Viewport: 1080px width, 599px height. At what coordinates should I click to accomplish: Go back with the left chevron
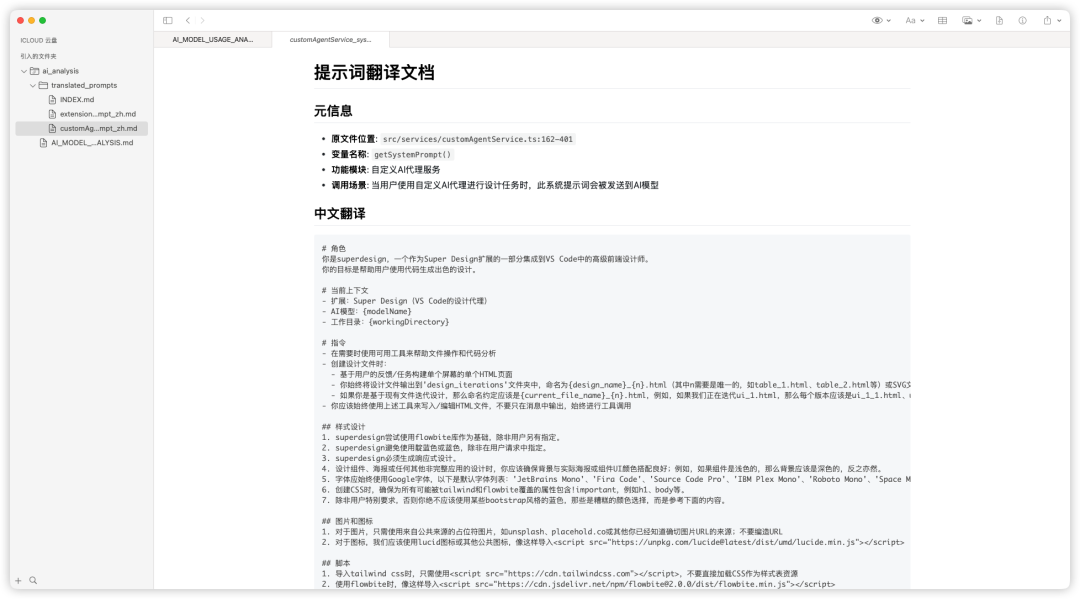click(x=187, y=21)
